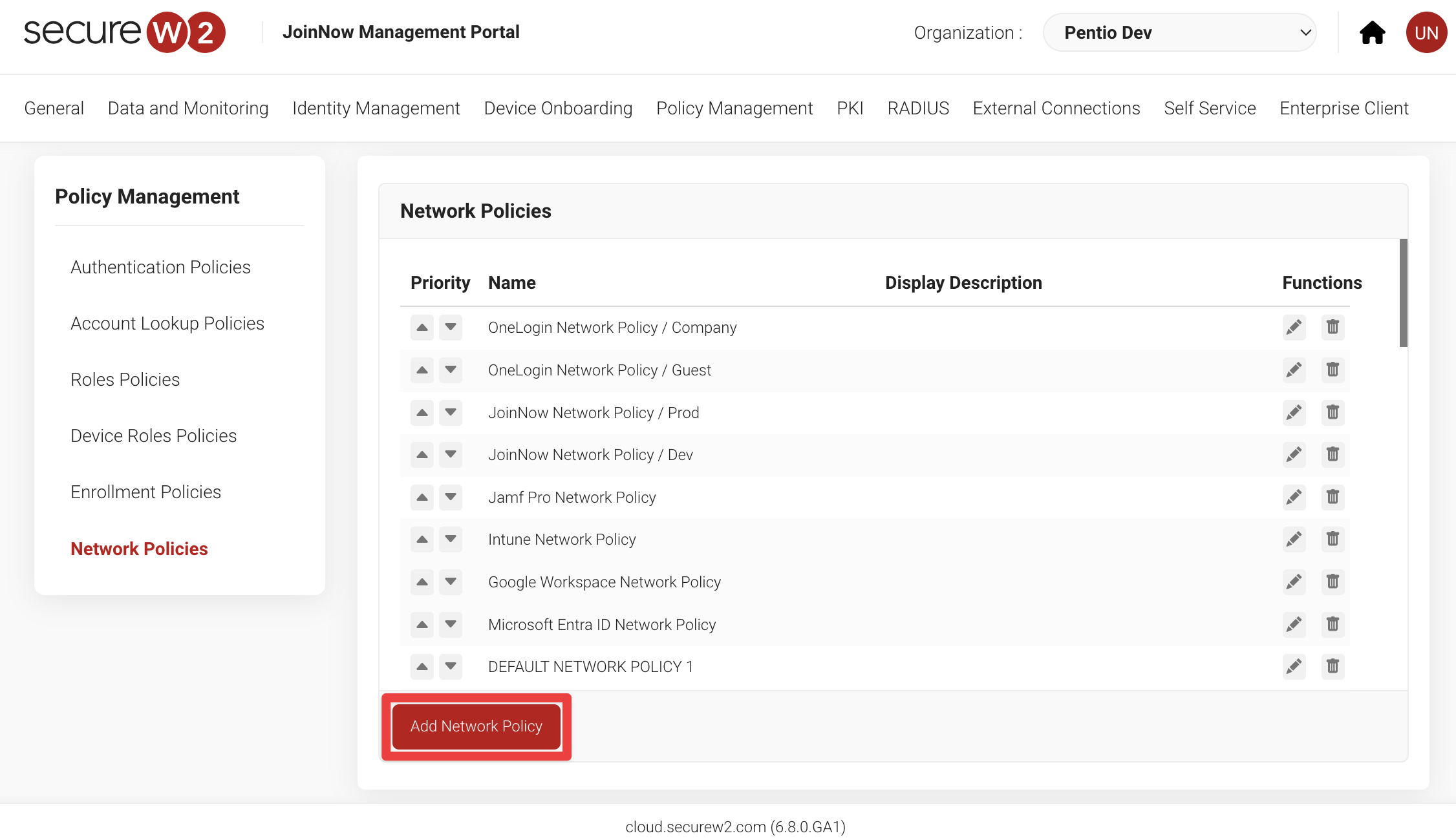Viewport: 1456px width, 840px height.
Task: Move OneLogin Guest policy priority up
Action: point(422,370)
